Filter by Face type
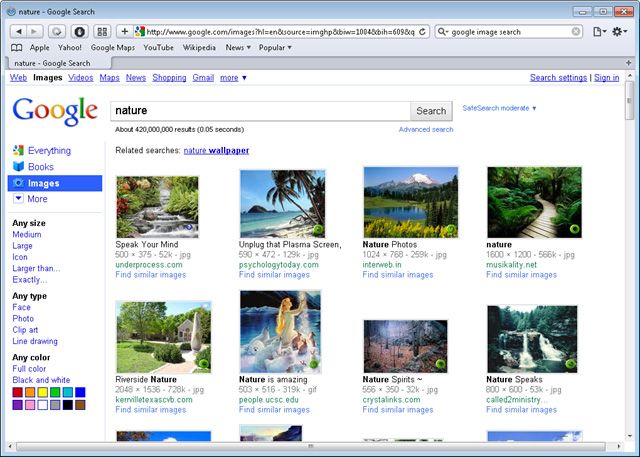The height and width of the screenshot is (457, 640). click(21, 307)
